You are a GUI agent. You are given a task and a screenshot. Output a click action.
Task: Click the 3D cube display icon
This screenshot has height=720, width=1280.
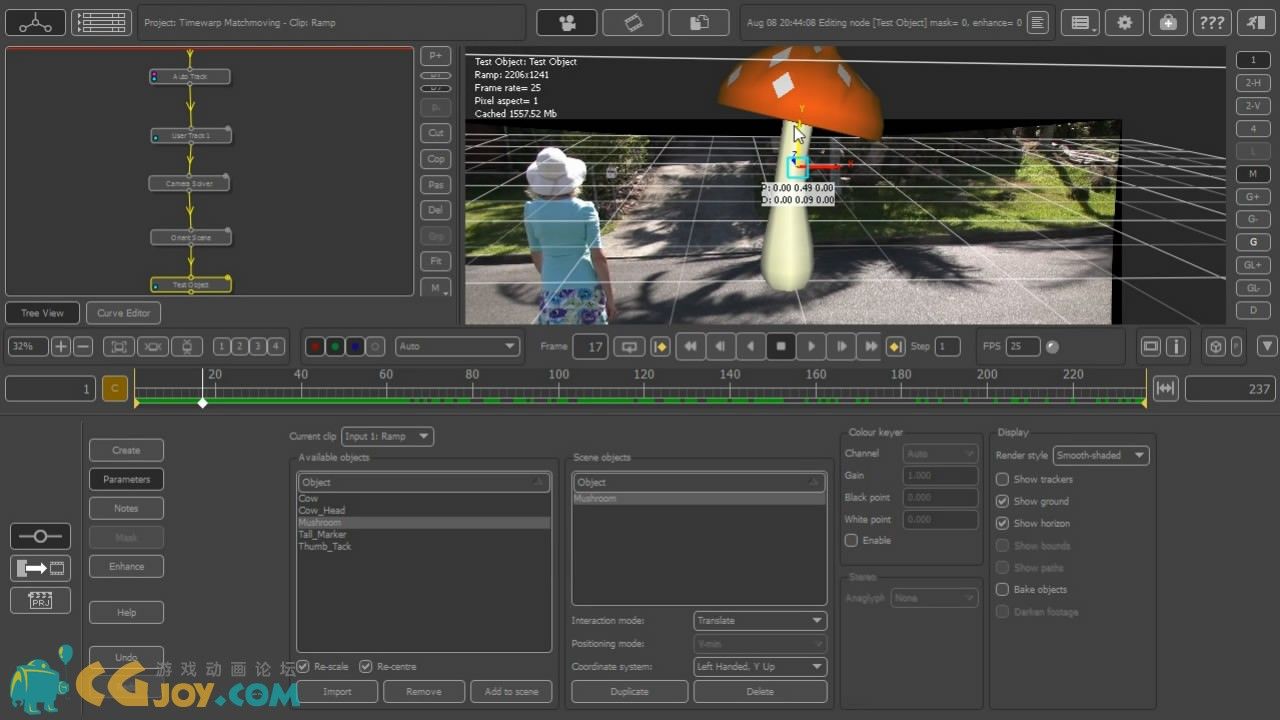pos(1215,346)
